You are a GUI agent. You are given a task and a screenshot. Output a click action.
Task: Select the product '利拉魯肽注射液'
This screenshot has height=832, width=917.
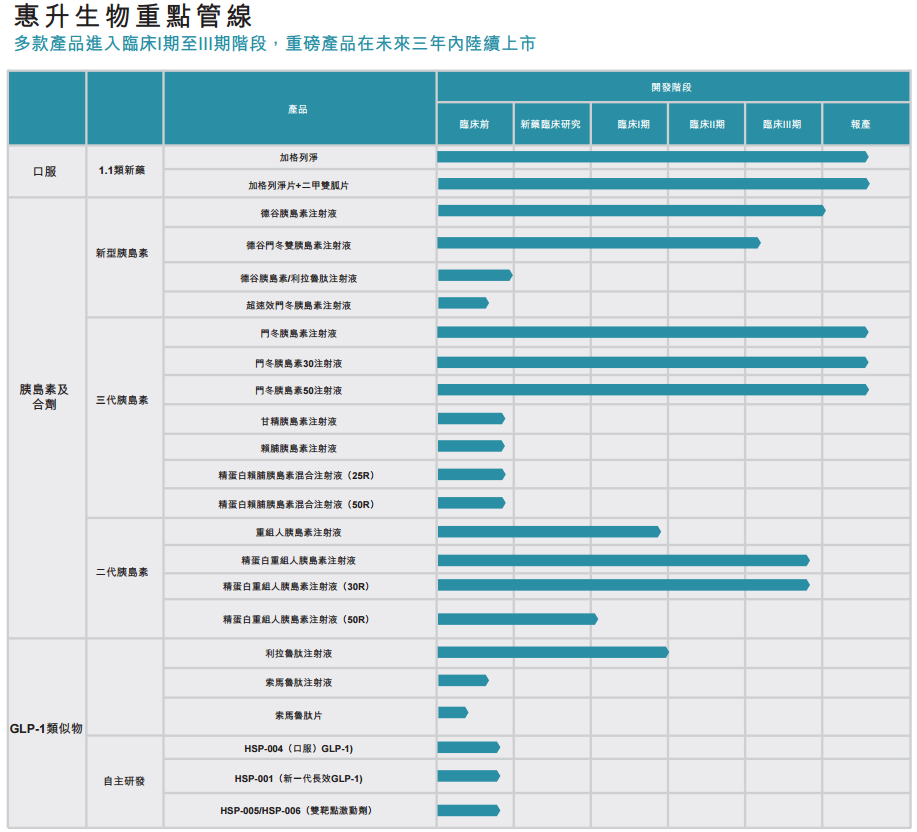pos(299,653)
